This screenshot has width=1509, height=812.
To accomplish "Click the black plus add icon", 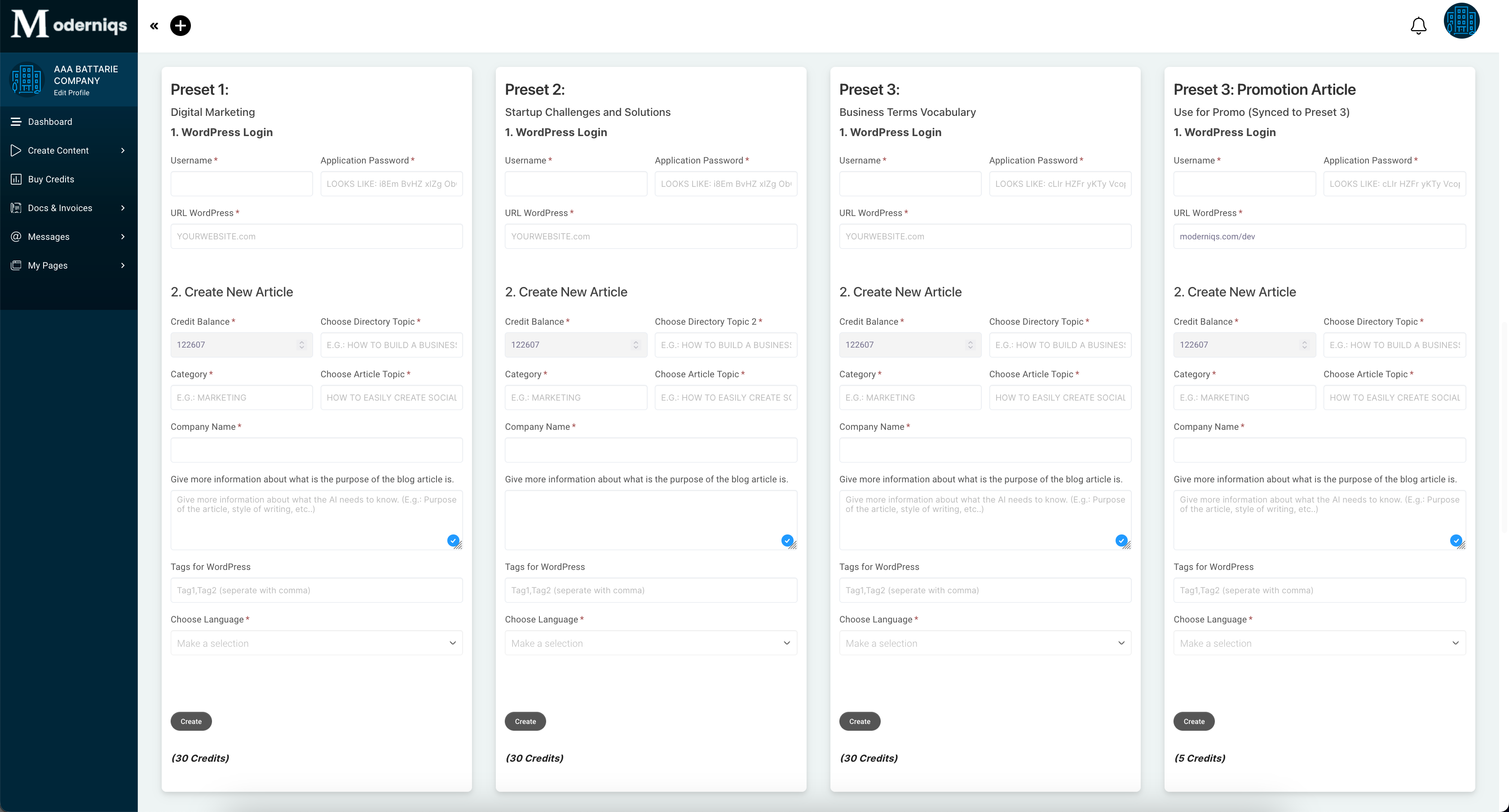I will (x=181, y=26).
